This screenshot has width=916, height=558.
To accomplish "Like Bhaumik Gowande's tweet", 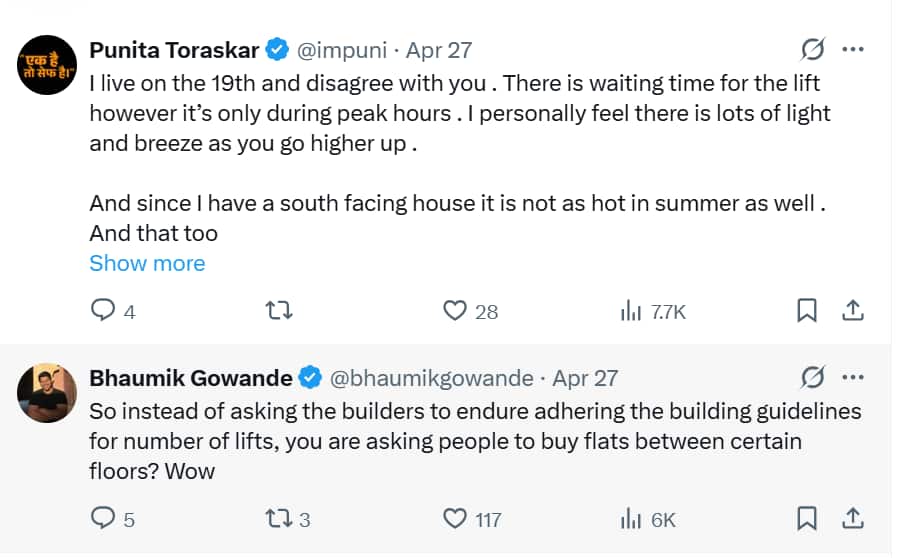I will pos(456,519).
